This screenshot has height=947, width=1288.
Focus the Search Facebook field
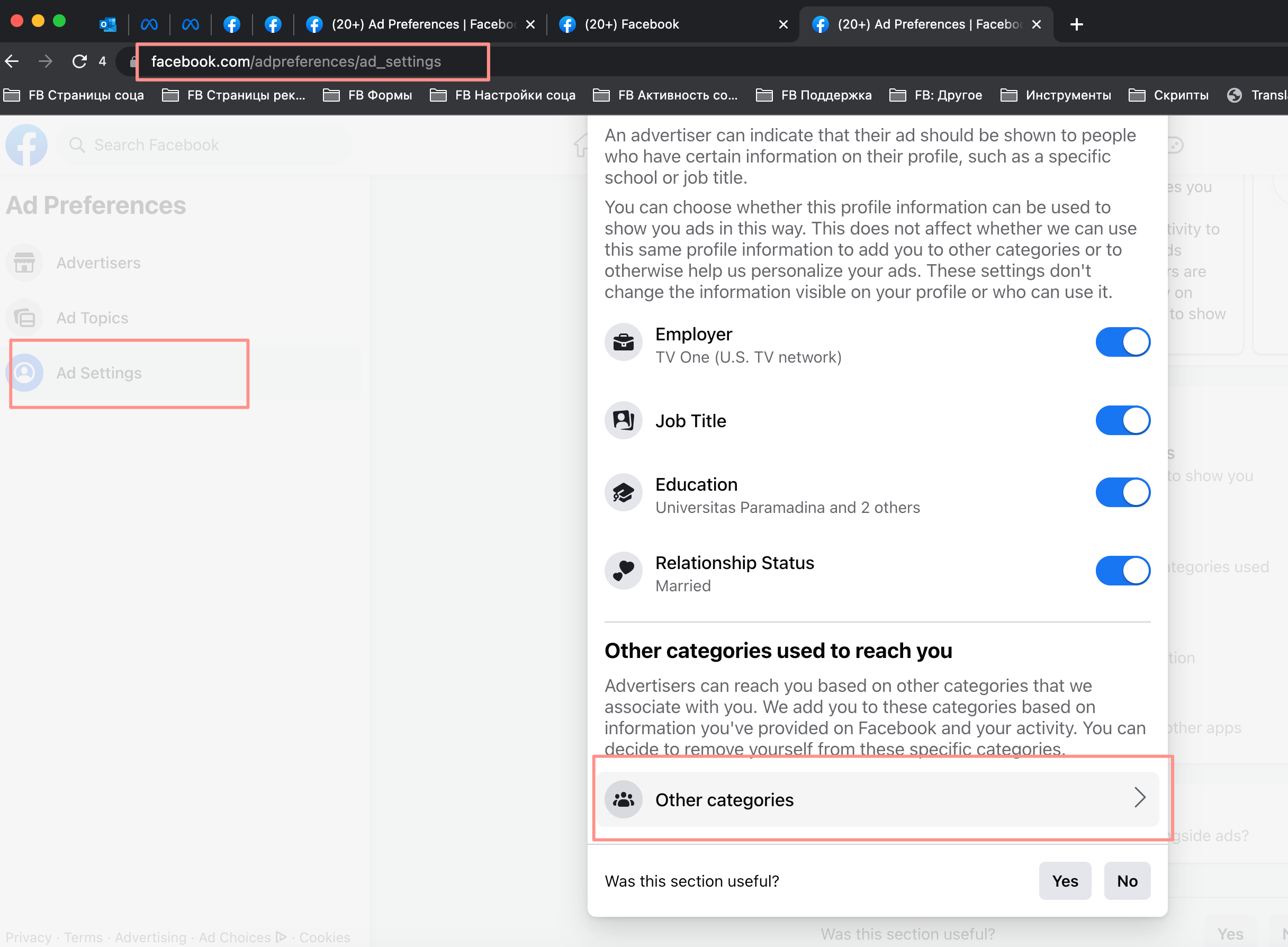(204, 145)
